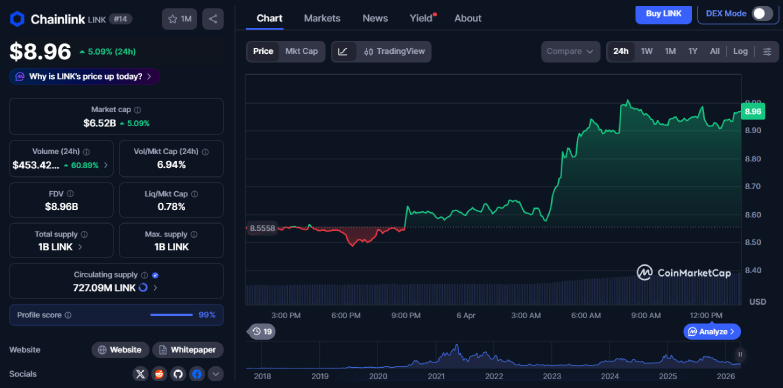Click the Volume (24h) info icon
783x388 pixels.
[x=86, y=152]
